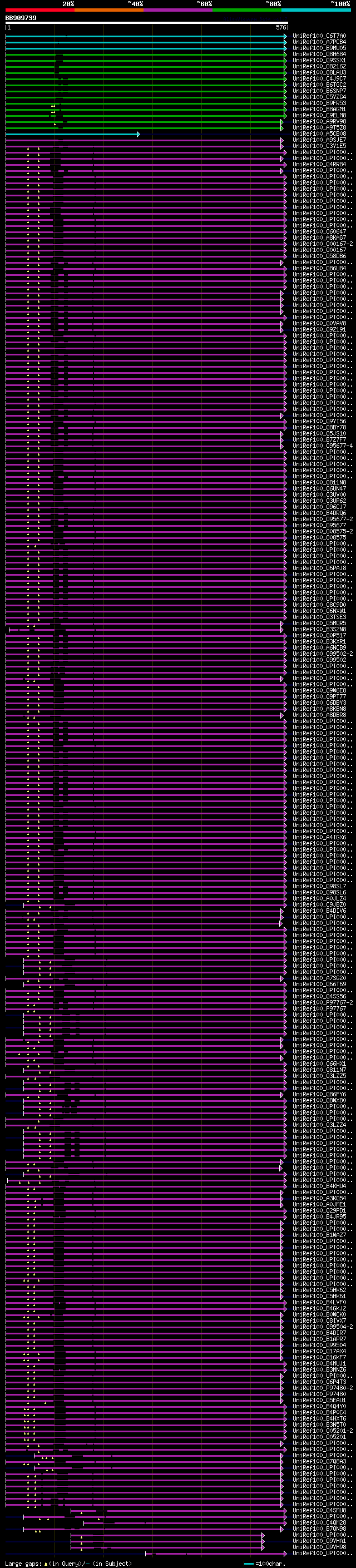Select hit label UniRef100_B7QN98
The height and width of the screenshot is (1568, 356).
coord(319,1529)
